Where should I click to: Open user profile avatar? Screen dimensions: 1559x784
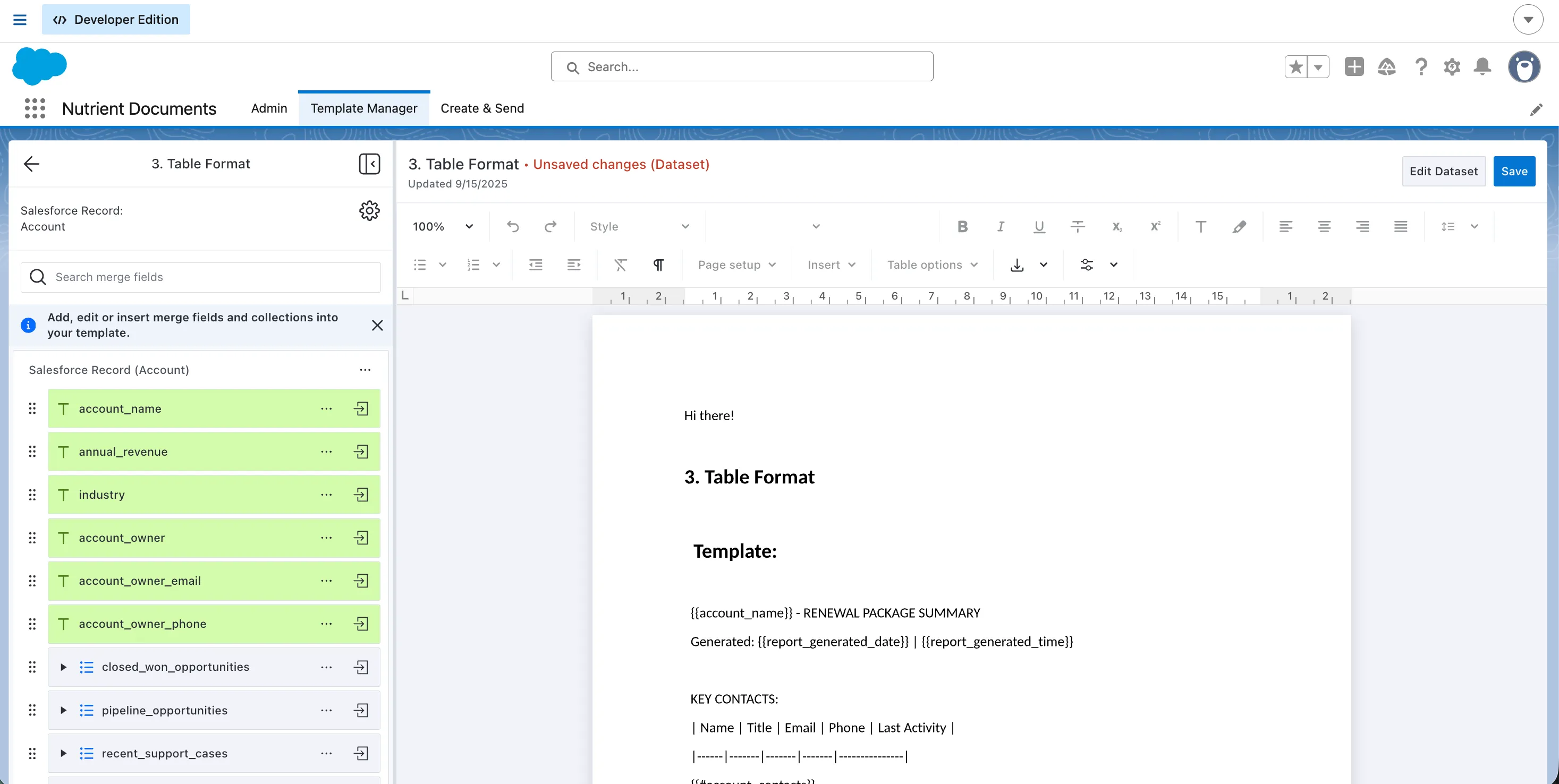(1523, 66)
